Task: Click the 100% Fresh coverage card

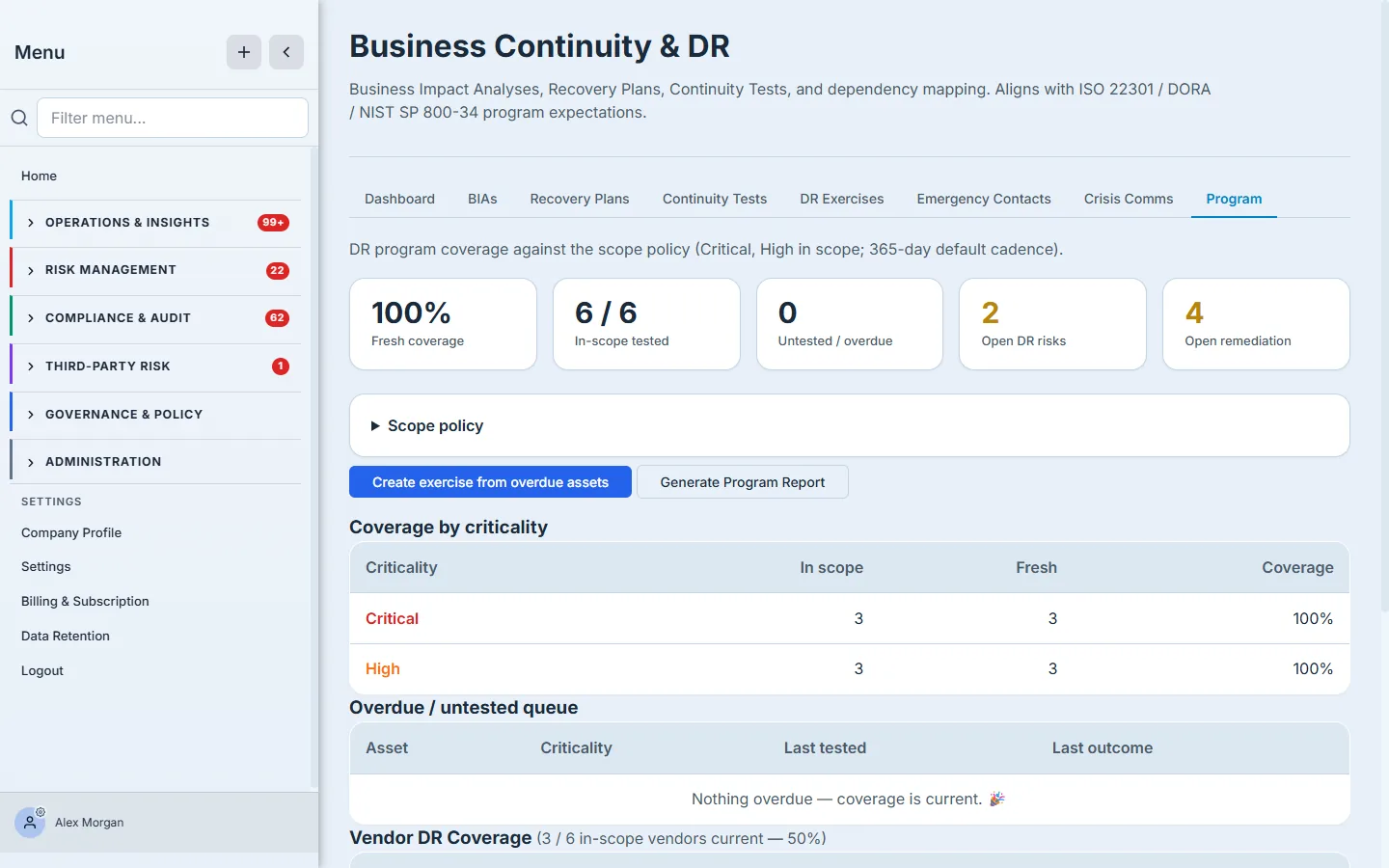Action: tap(443, 324)
